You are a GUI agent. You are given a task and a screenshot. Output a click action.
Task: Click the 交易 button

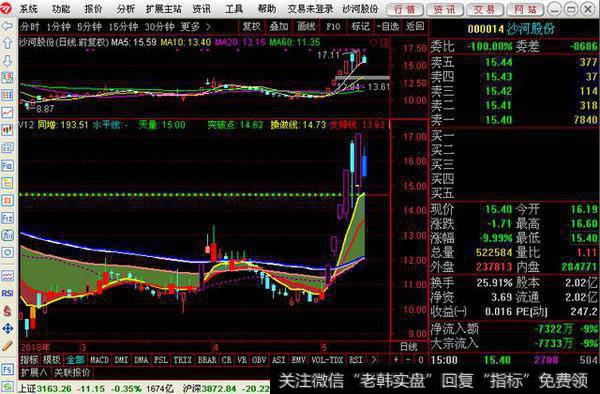point(484,9)
